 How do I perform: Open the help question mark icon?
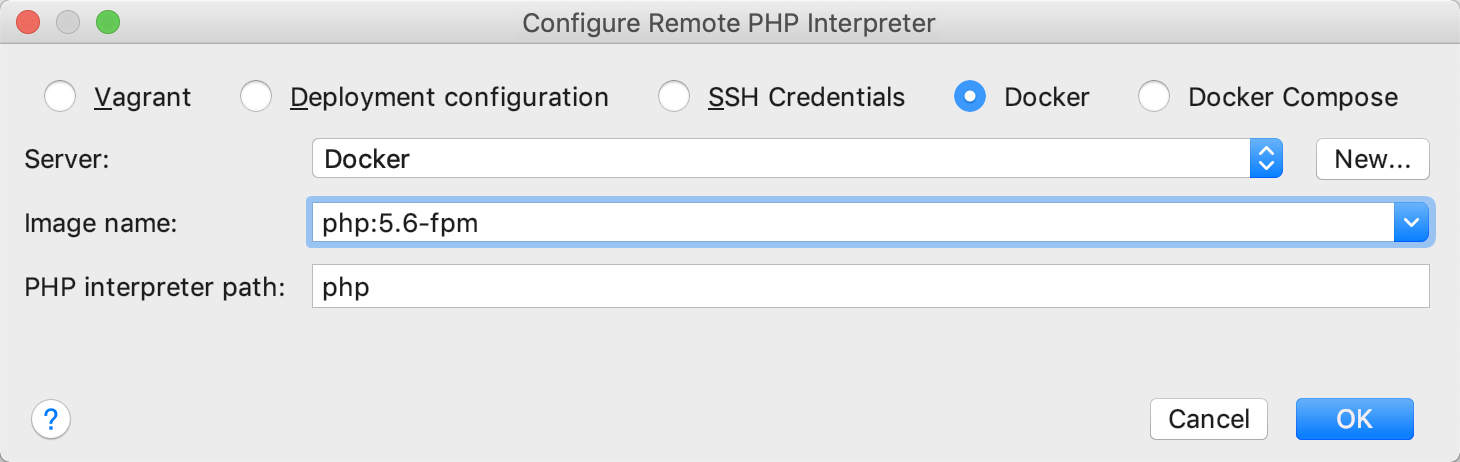51,419
